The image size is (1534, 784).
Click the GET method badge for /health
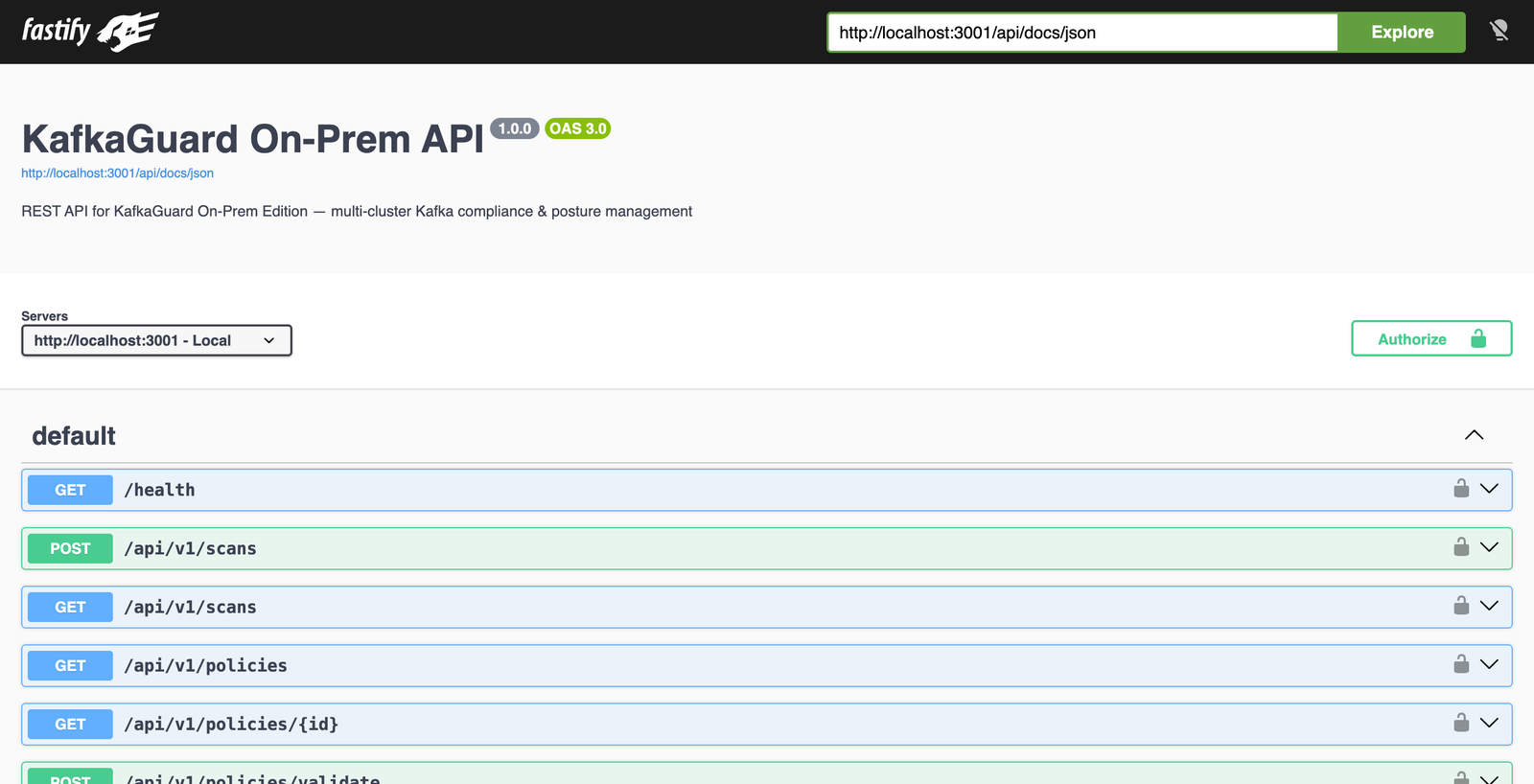[x=70, y=490]
